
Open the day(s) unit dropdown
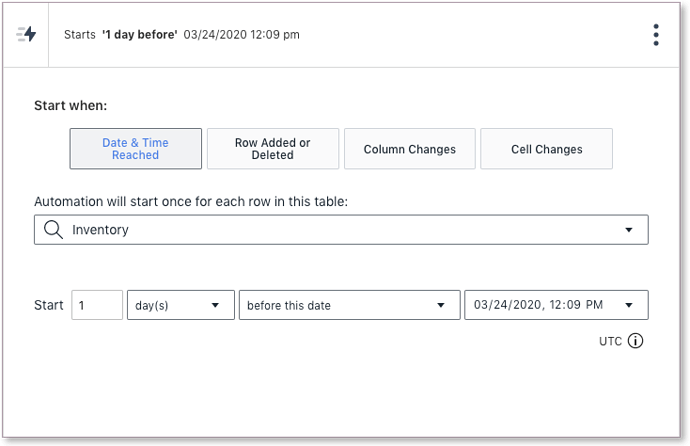(x=181, y=305)
